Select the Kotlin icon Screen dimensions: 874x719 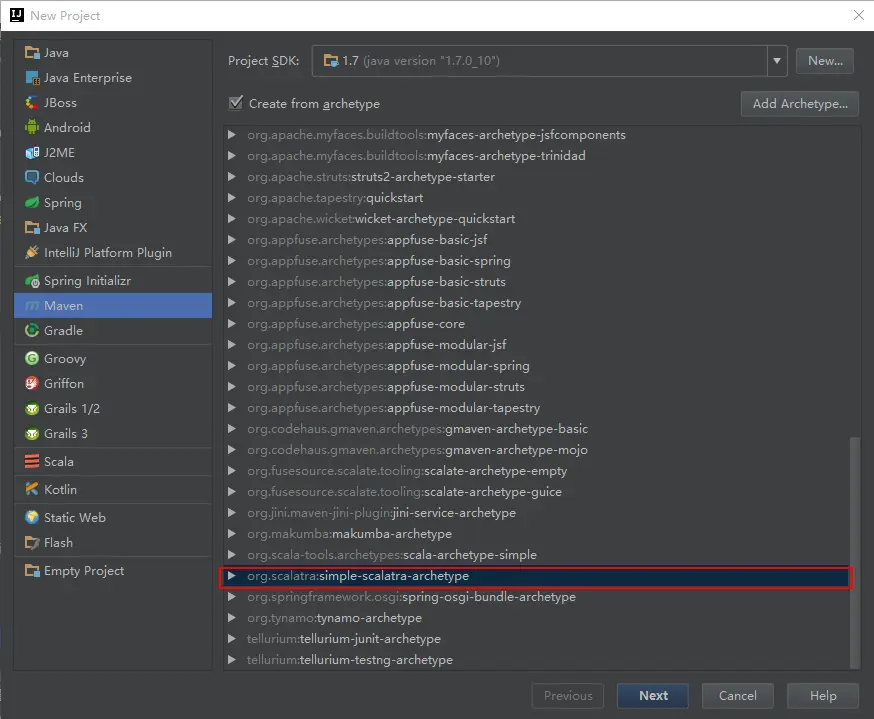point(32,490)
